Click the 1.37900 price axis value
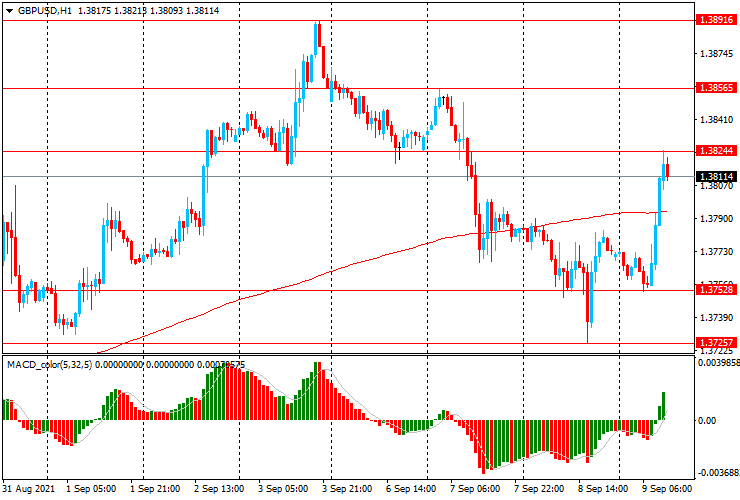740x500 pixels. click(x=716, y=219)
